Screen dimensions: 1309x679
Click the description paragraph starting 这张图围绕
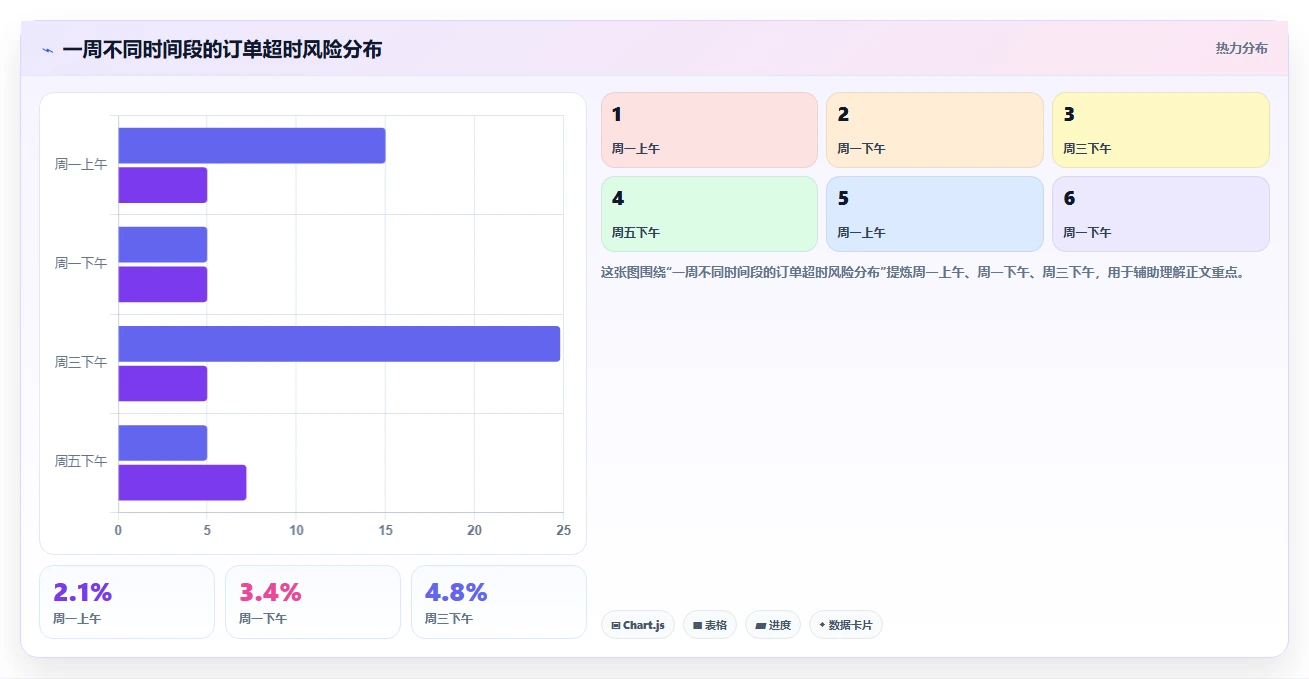922,272
